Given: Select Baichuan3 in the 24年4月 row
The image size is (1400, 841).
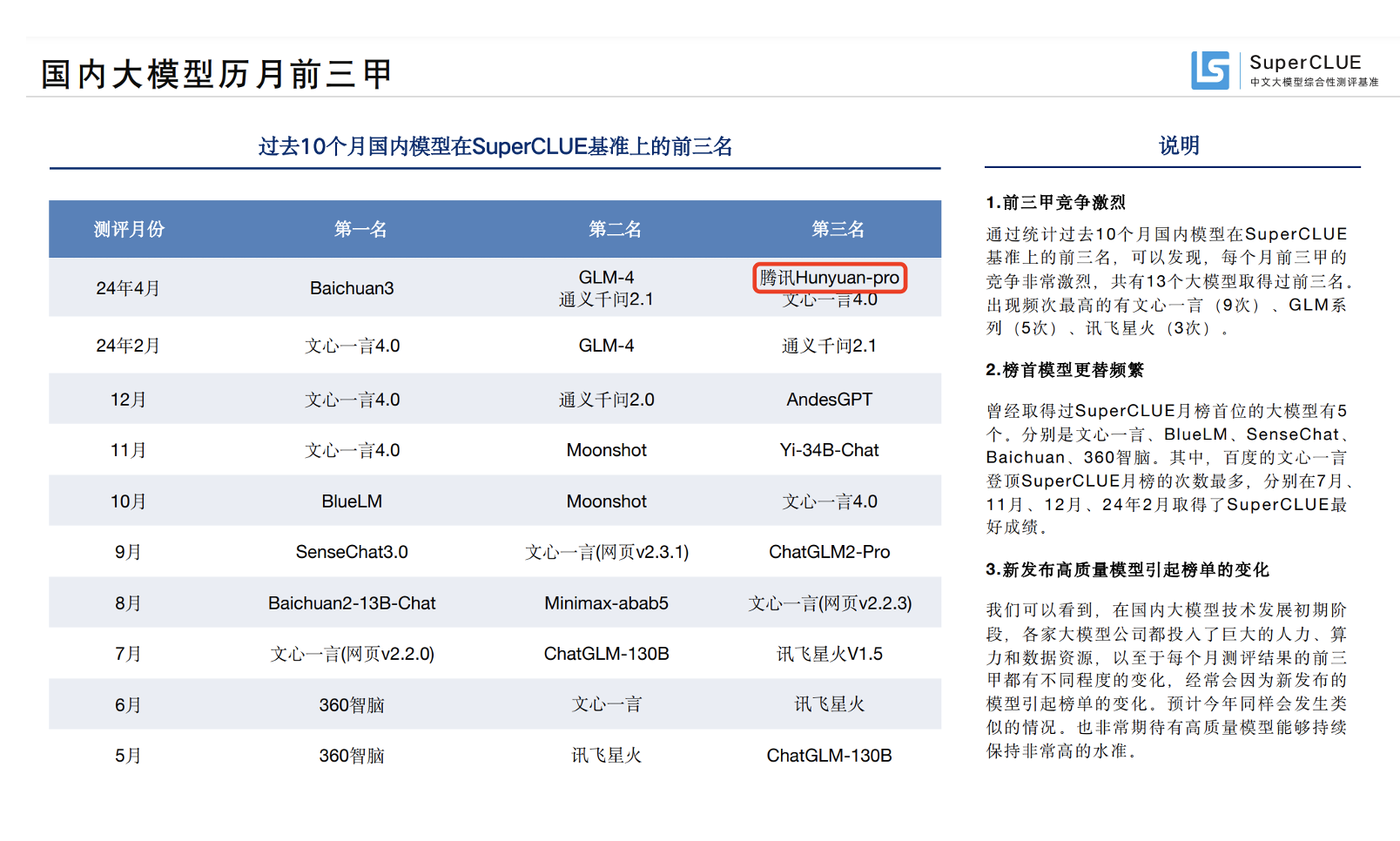Looking at the screenshot, I should [352, 287].
